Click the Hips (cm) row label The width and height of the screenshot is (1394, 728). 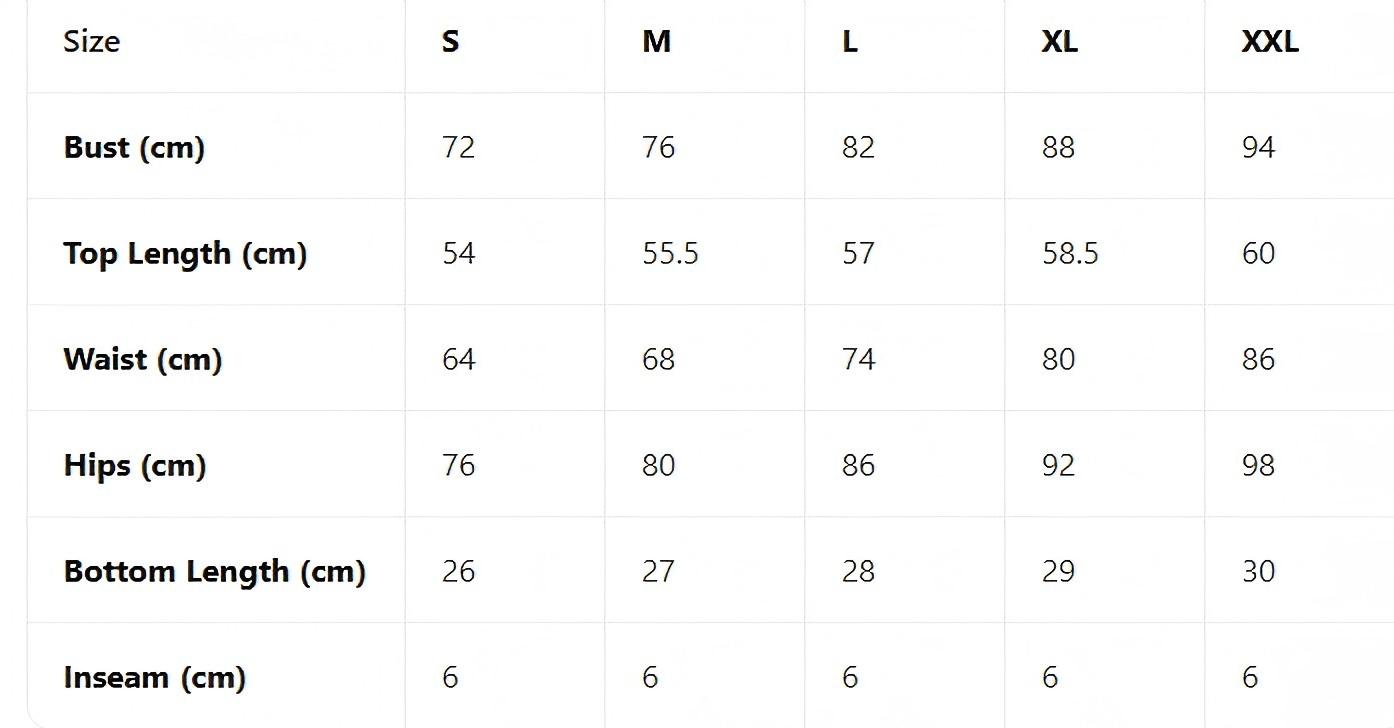[134, 466]
